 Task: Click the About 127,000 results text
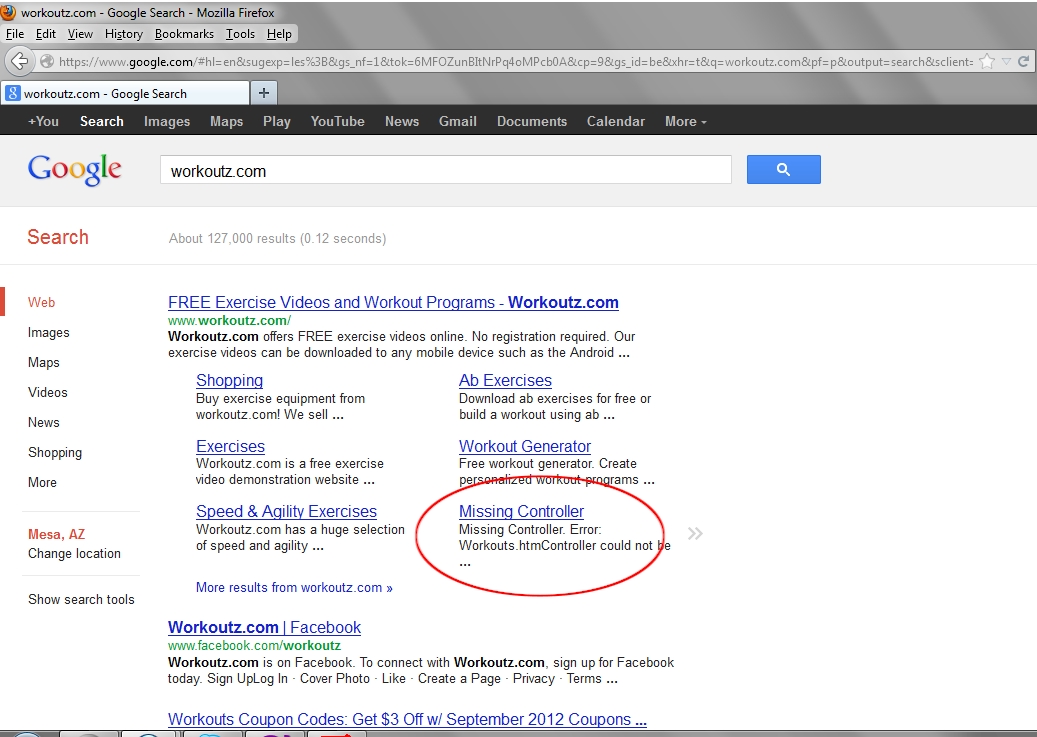pos(278,238)
